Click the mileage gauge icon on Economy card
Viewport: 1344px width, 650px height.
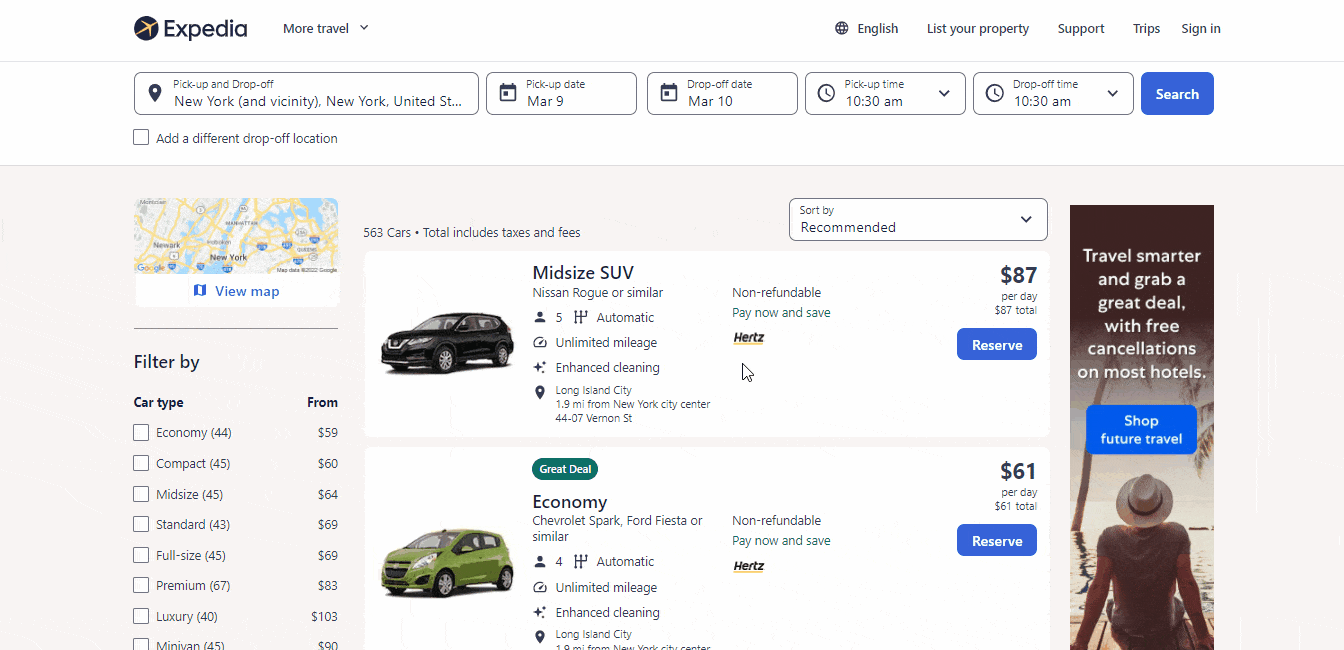pyautogui.click(x=540, y=587)
